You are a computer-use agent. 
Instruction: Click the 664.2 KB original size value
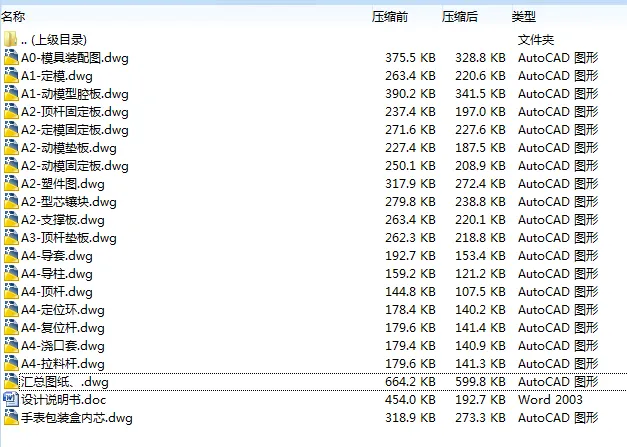tap(410, 382)
